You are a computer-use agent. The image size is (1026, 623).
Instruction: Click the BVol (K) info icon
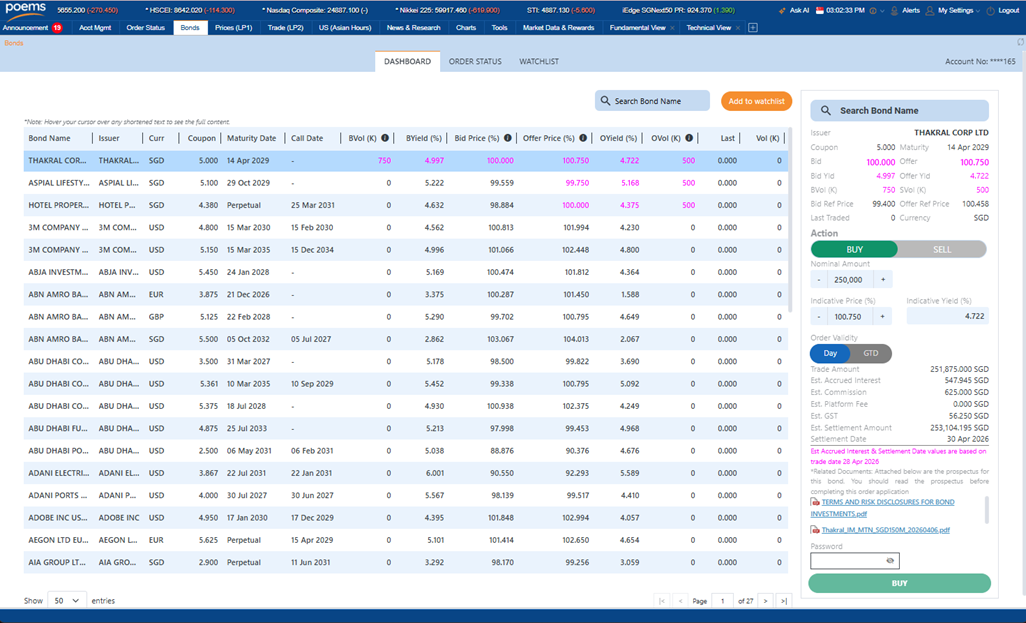(385, 138)
